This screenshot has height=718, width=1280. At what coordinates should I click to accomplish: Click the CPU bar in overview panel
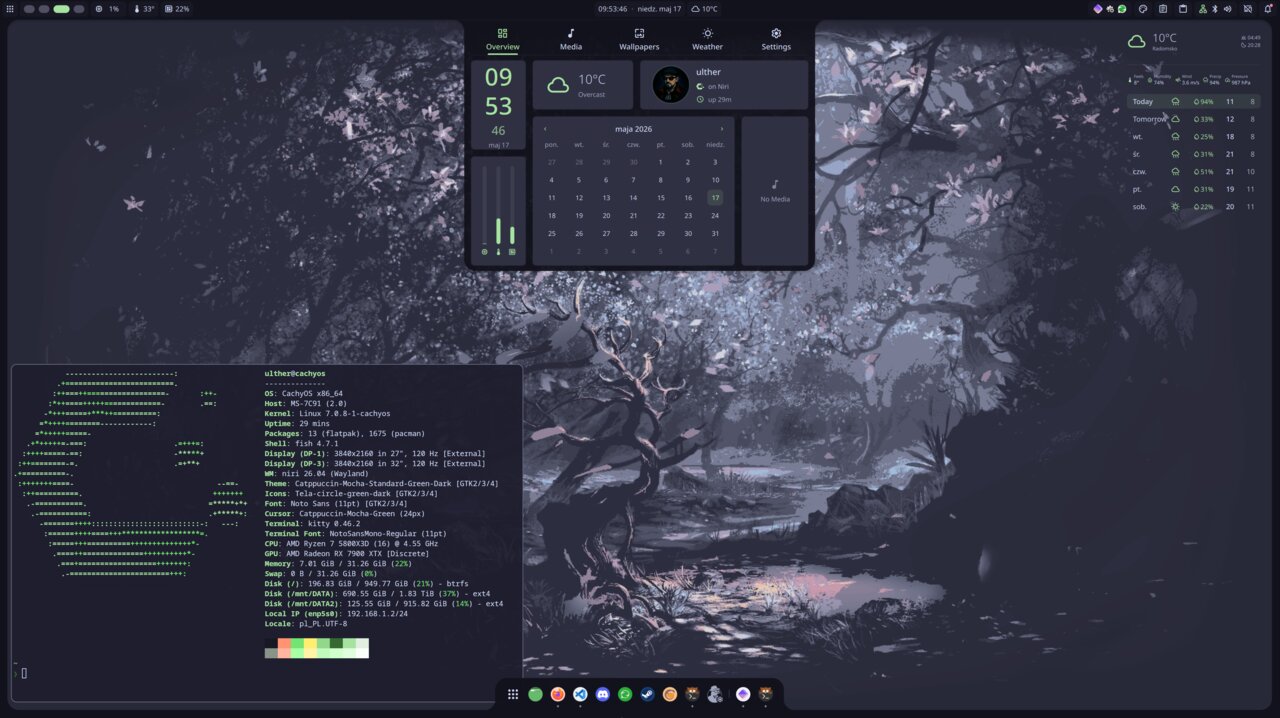(484, 205)
